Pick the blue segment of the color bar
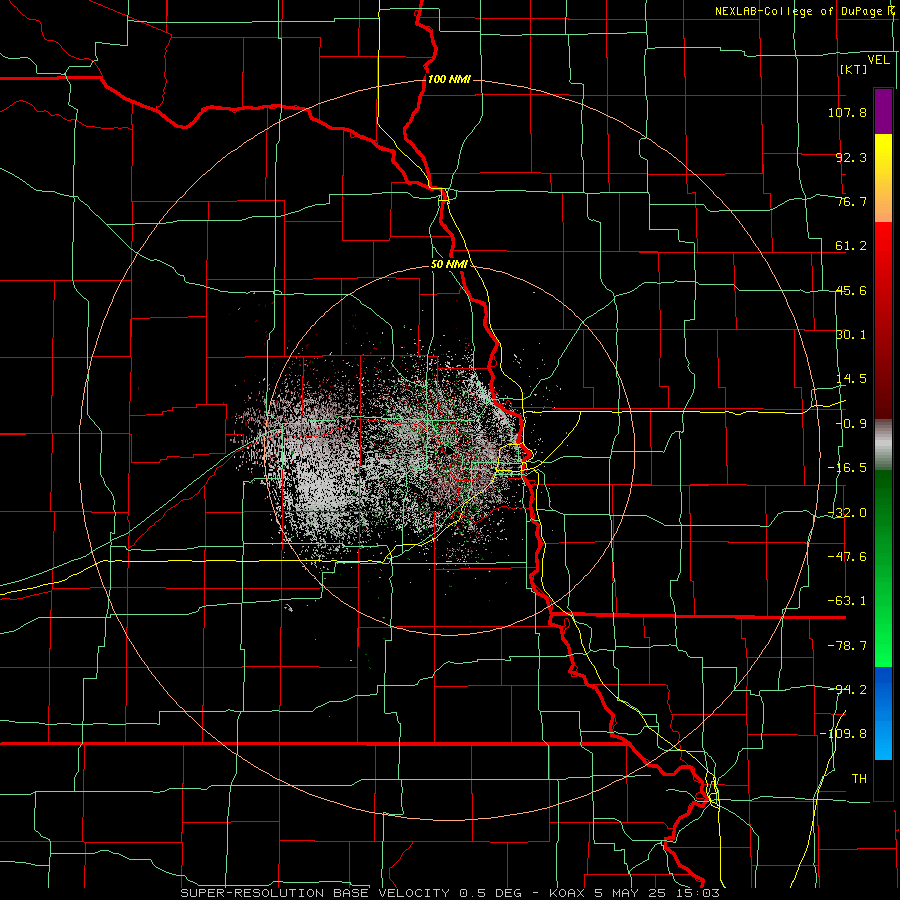 pyautogui.click(x=883, y=713)
